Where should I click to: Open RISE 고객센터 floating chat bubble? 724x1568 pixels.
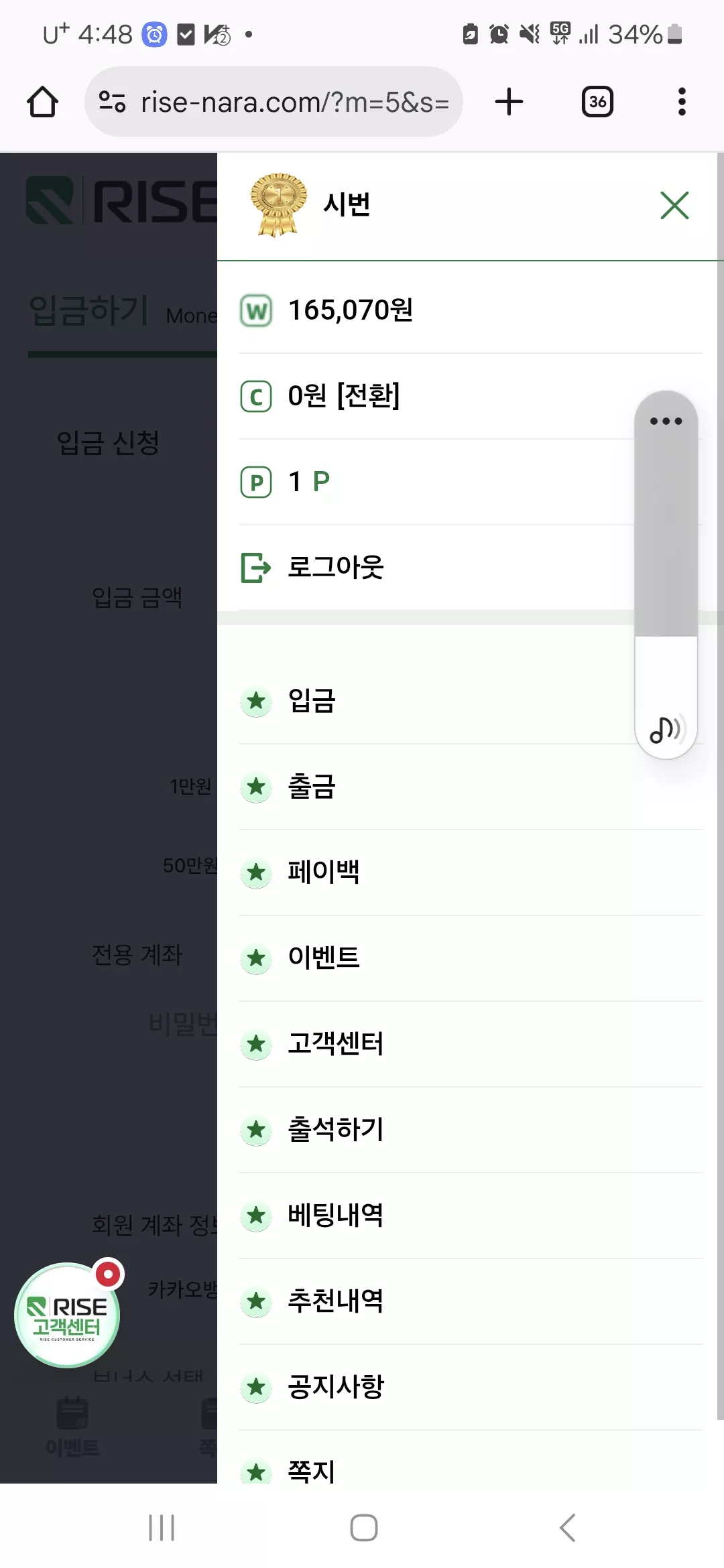click(x=68, y=1315)
